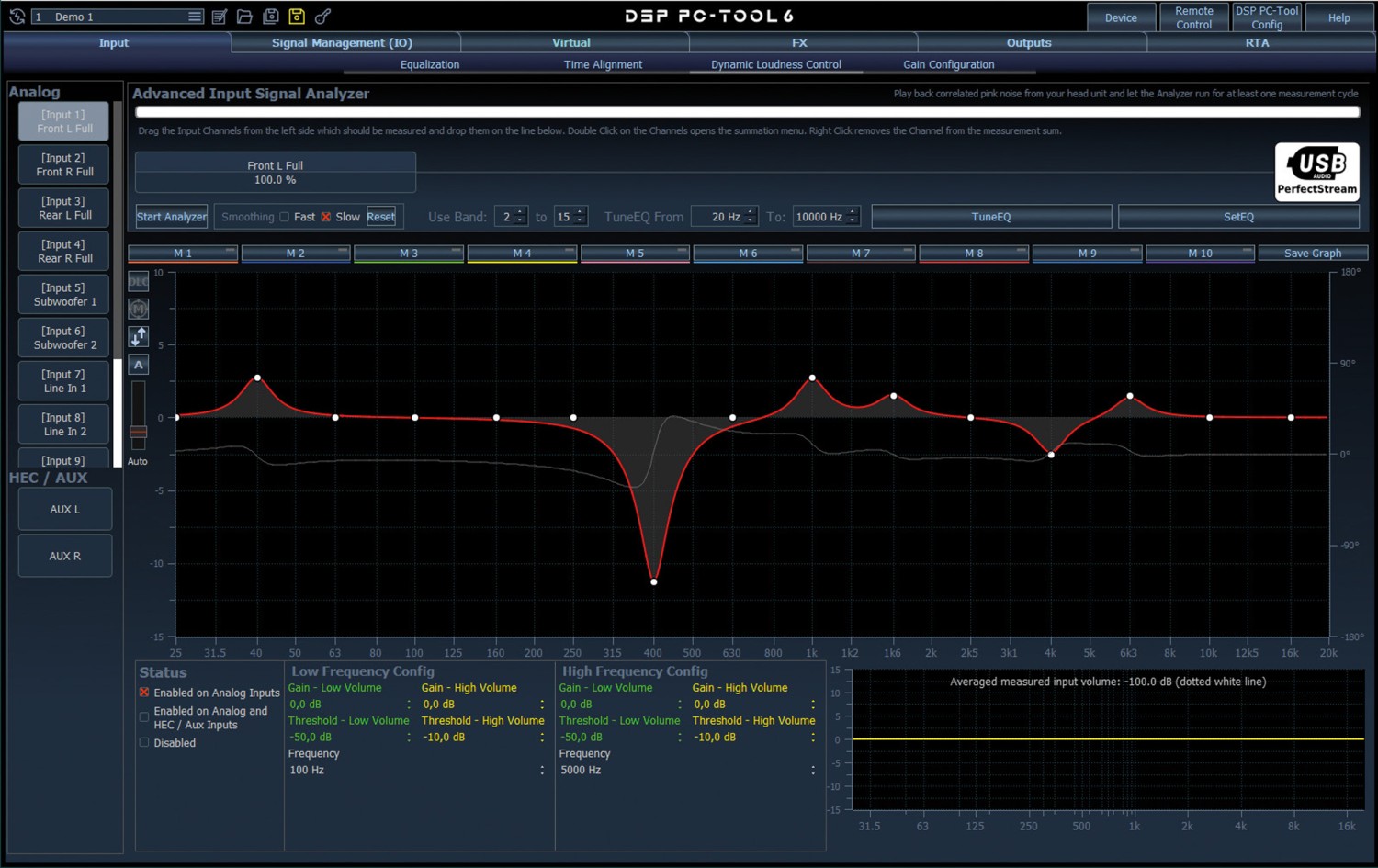Click the minimize mark on M 5
The height and width of the screenshot is (868, 1378).
(683, 250)
